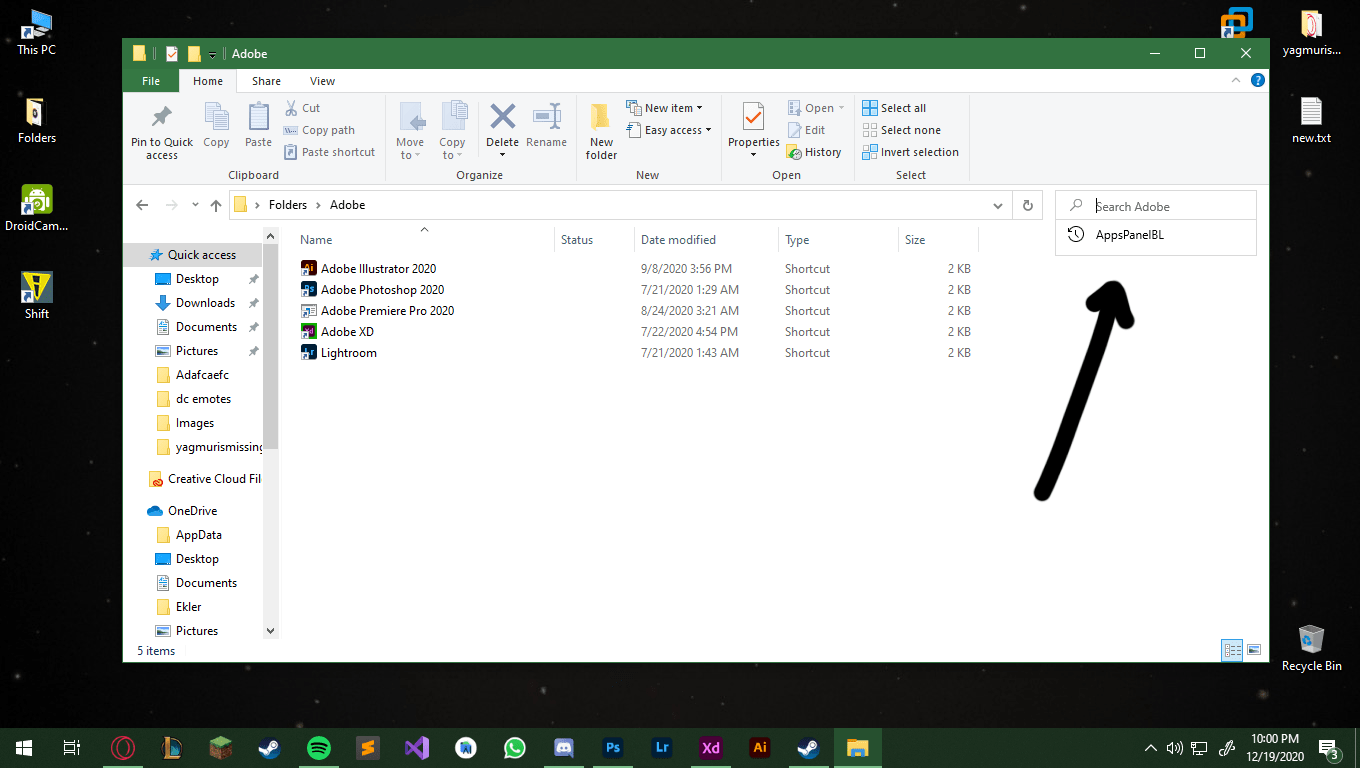Click the Adobe Illustrator 2020 shortcut icon
This screenshot has height=768, width=1360.
[309, 268]
